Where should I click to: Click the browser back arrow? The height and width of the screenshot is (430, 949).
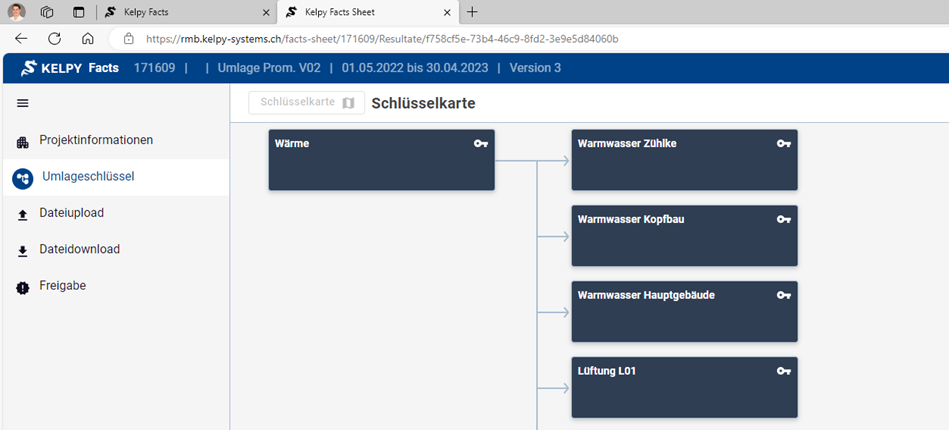[x=21, y=38]
